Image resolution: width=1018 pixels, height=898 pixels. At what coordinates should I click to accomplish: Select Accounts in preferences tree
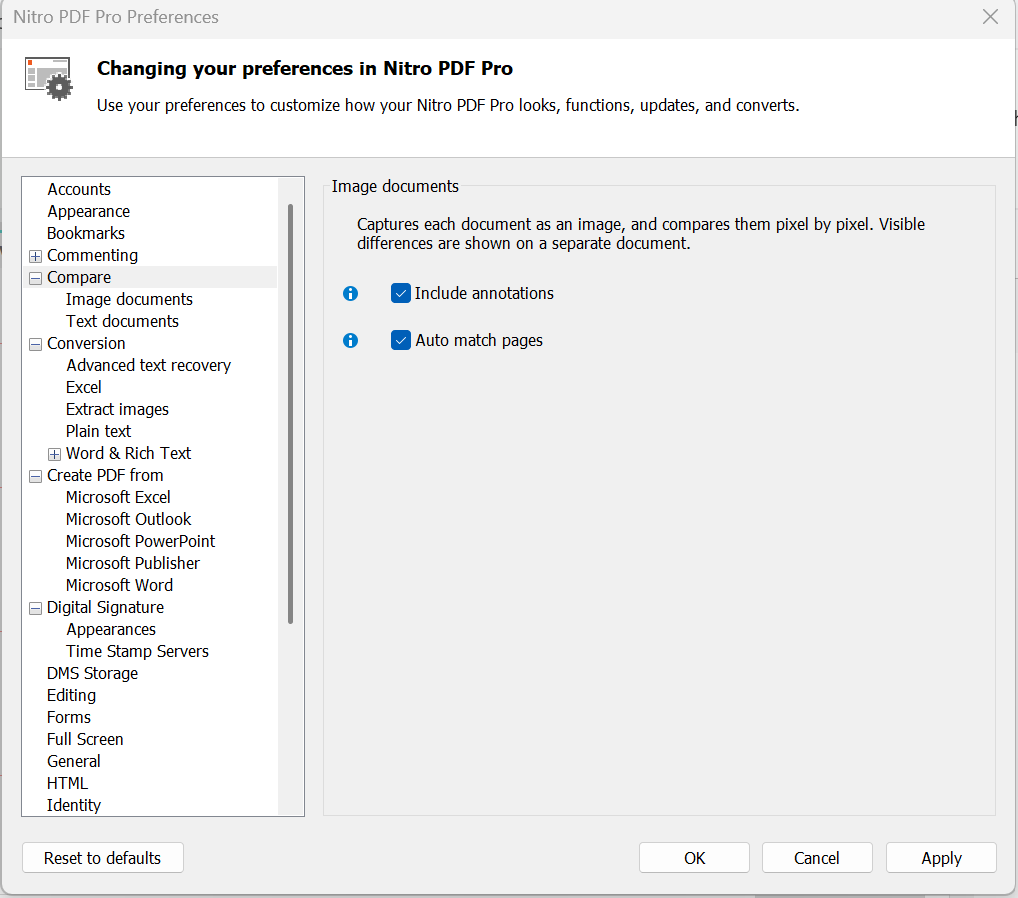(79, 189)
